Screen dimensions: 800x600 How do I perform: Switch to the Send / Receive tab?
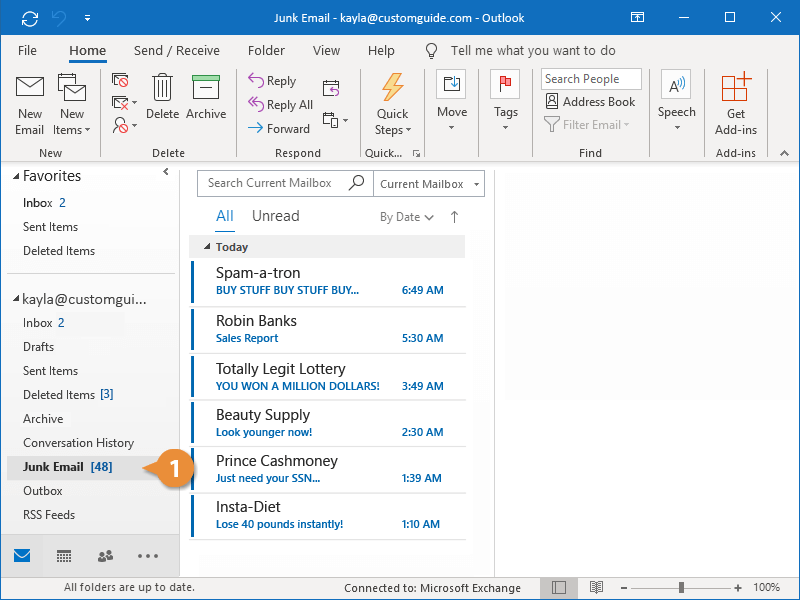(177, 51)
